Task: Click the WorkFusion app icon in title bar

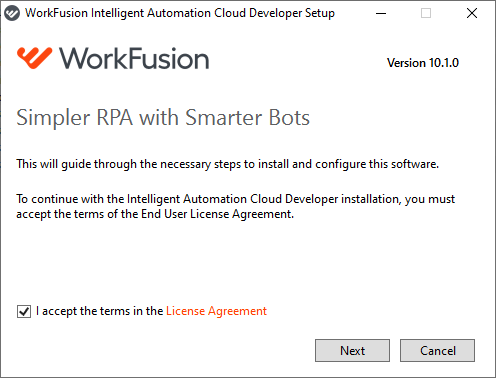Action: (12, 13)
